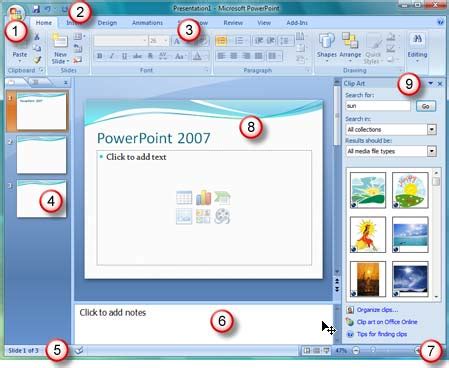The width and height of the screenshot is (449, 368).
Task: Click the Go button in Clip Art
Action: [426, 106]
